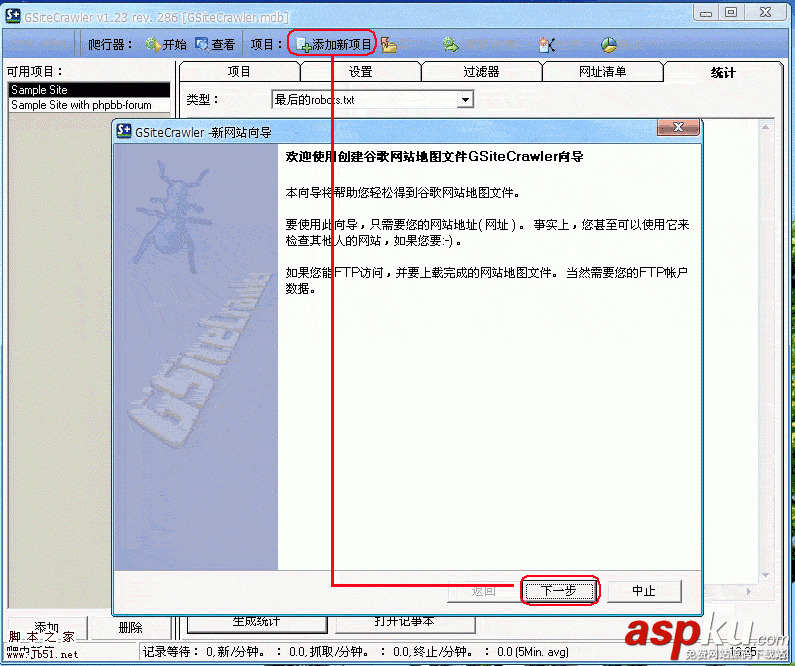Open the 过滤器 tab
Screen dimensions: 795x666
point(481,71)
